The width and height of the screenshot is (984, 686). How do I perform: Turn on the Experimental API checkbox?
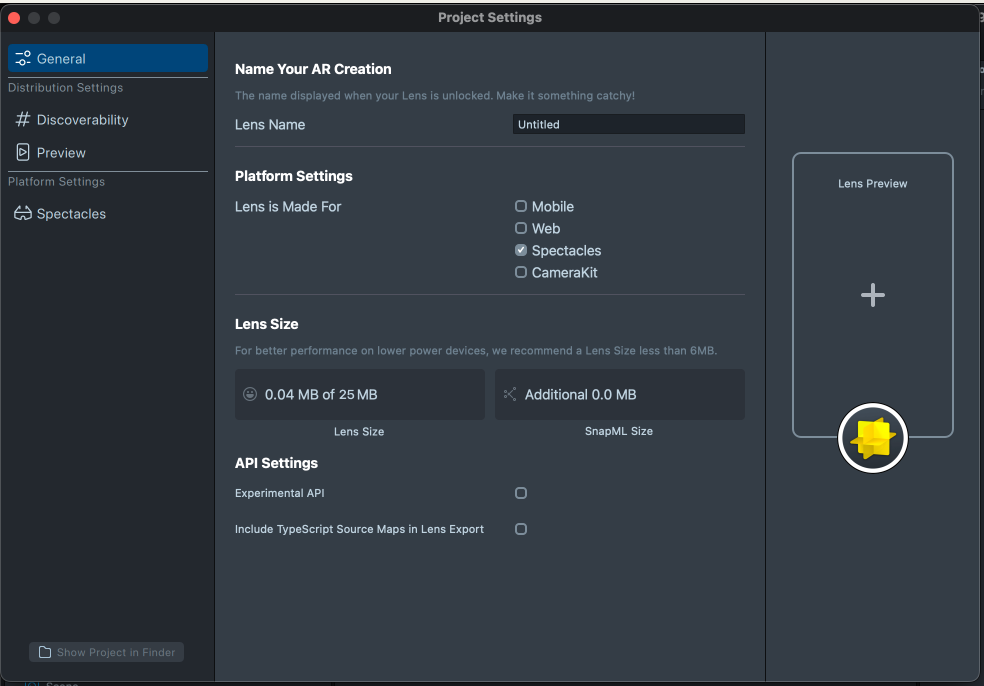click(521, 493)
